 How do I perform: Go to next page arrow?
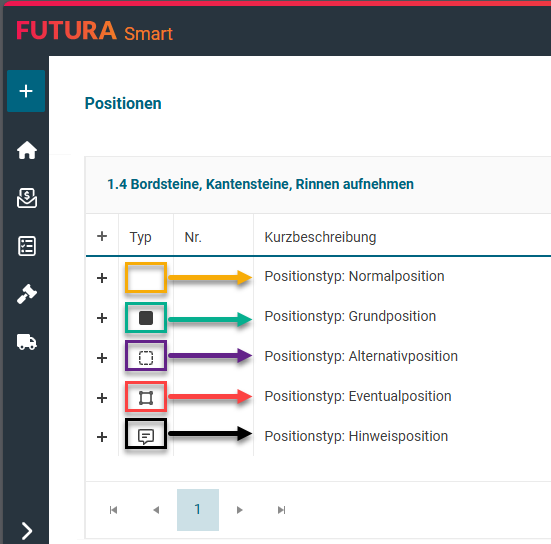tap(240, 510)
